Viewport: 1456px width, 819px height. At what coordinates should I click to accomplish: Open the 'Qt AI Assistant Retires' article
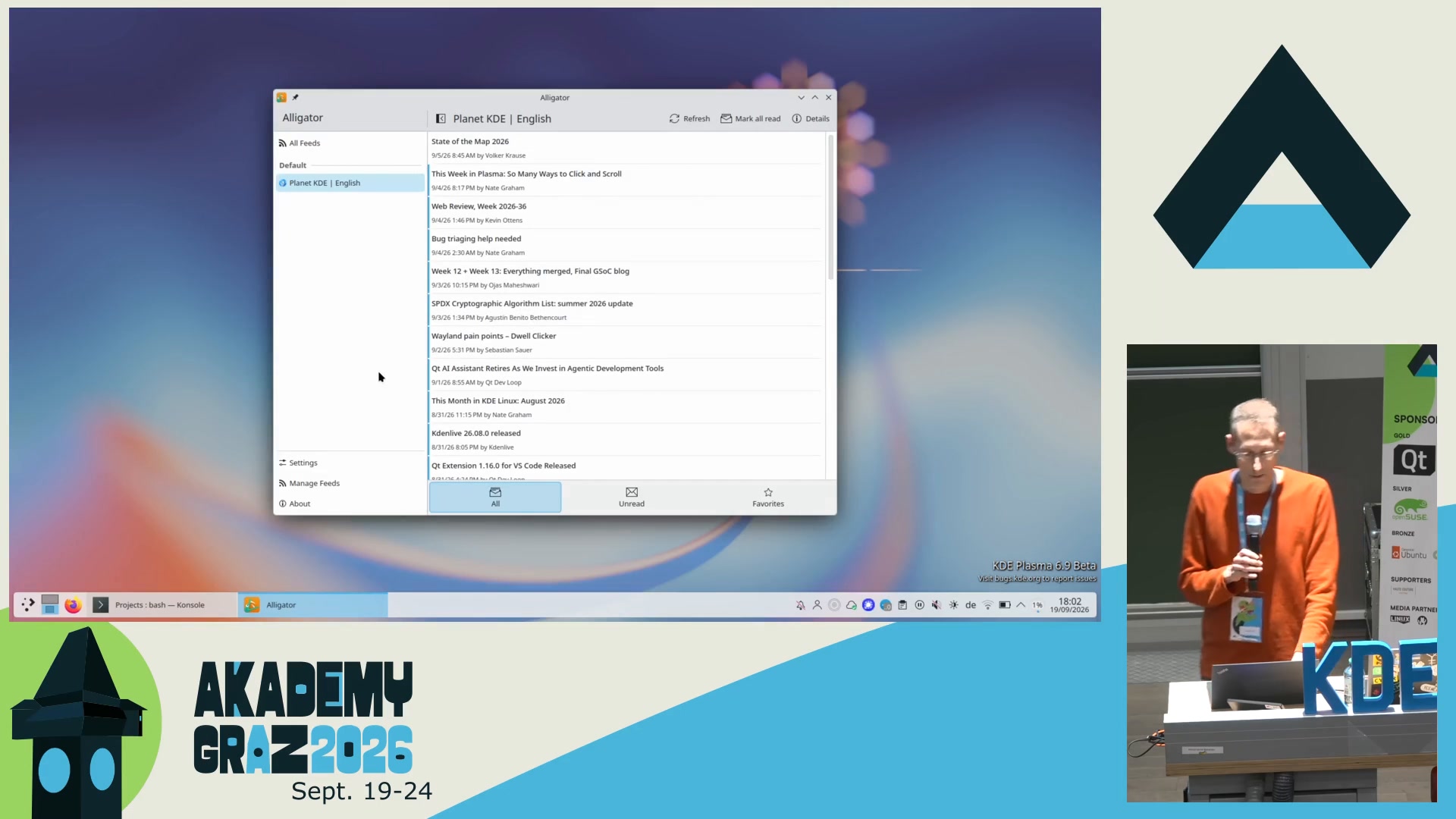[626, 375]
